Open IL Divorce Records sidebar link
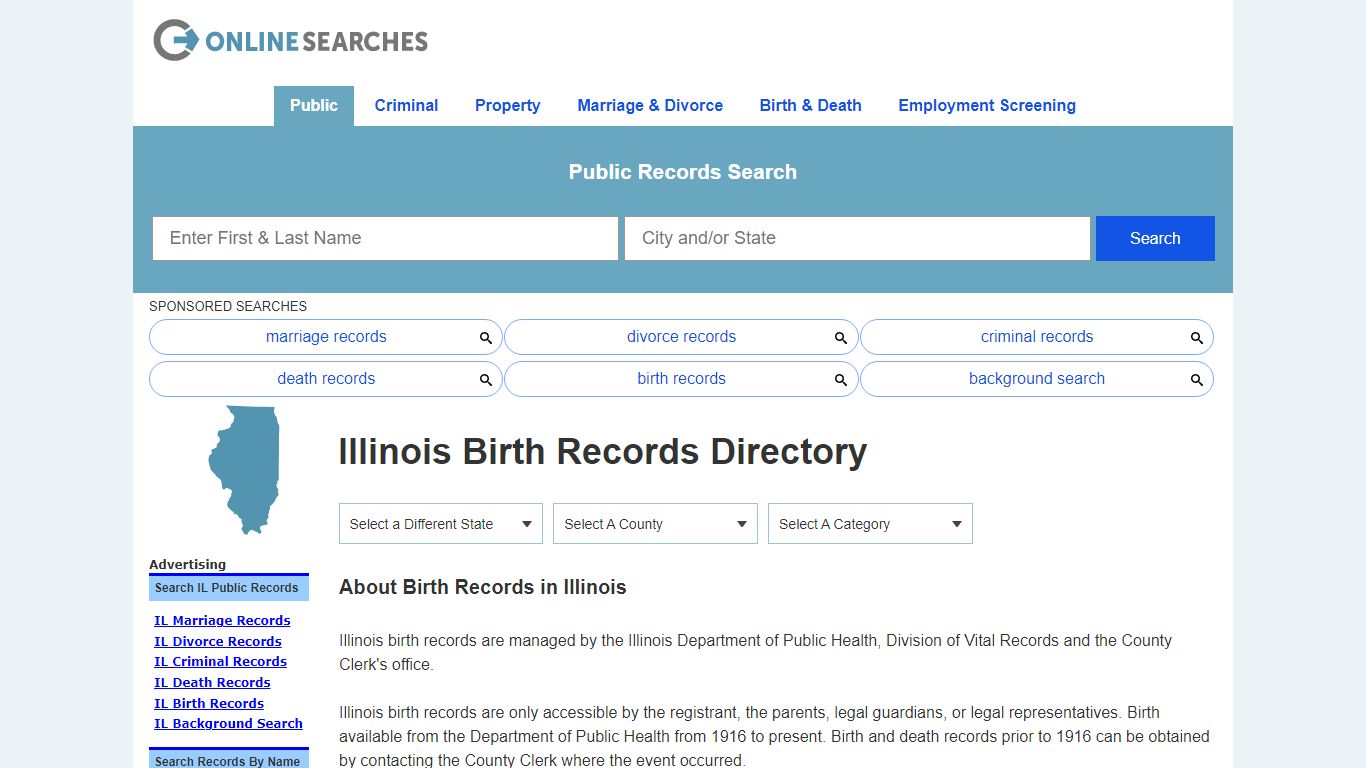Image resolution: width=1366 pixels, height=768 pixels. [x=218, y=642]
